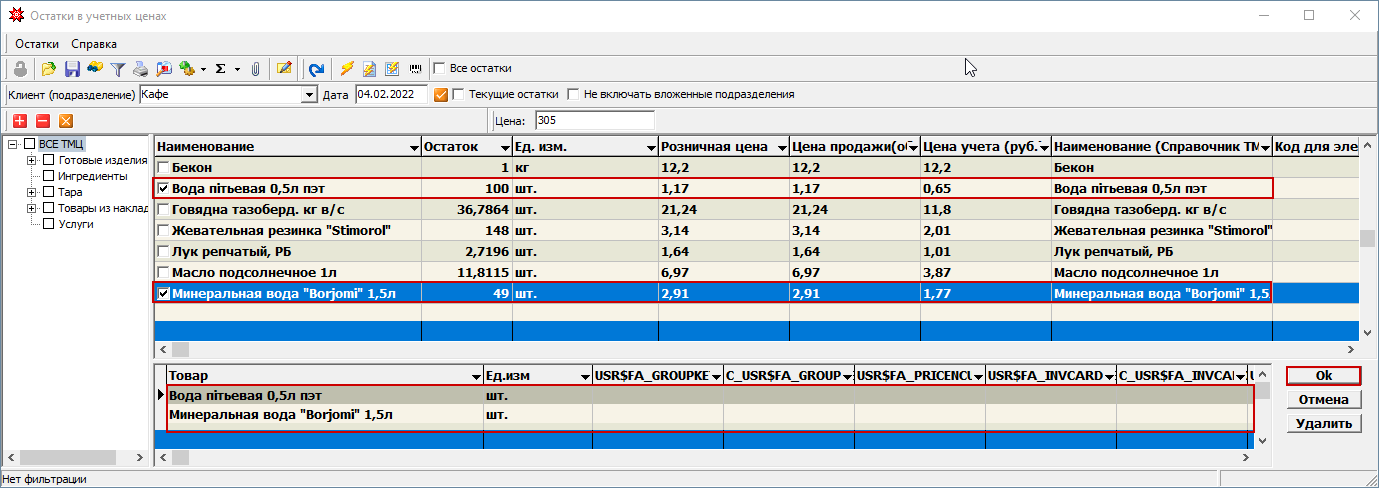Click the grid with lightning icon

392,69
